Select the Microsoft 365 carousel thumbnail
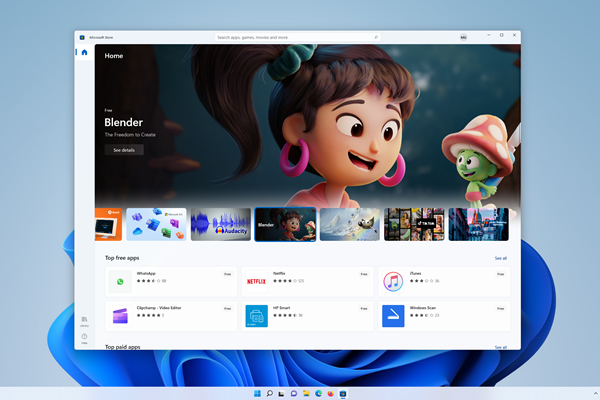The width and height of the screenshot is (600, 400). 156,224
